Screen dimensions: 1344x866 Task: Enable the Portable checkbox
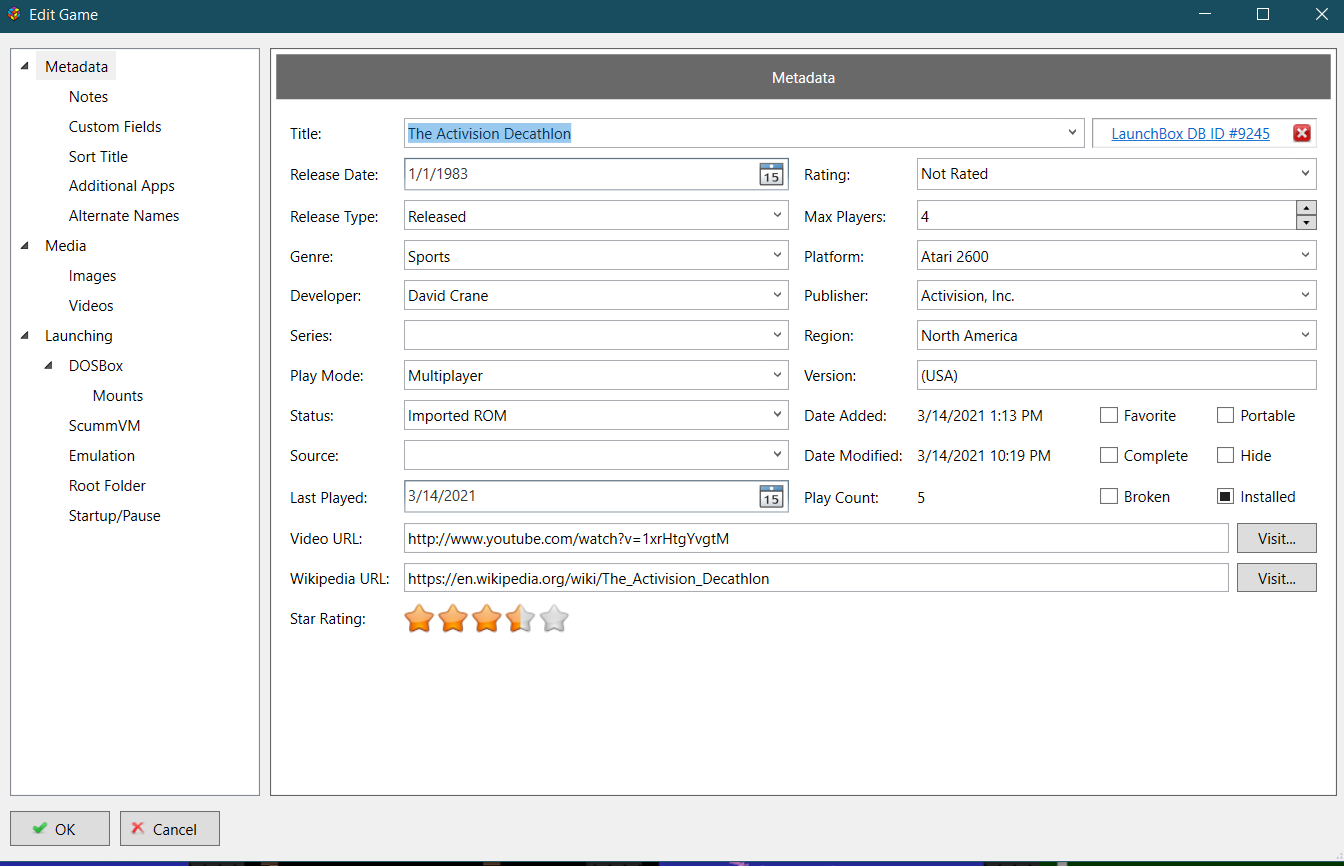tap(1225, 415)
